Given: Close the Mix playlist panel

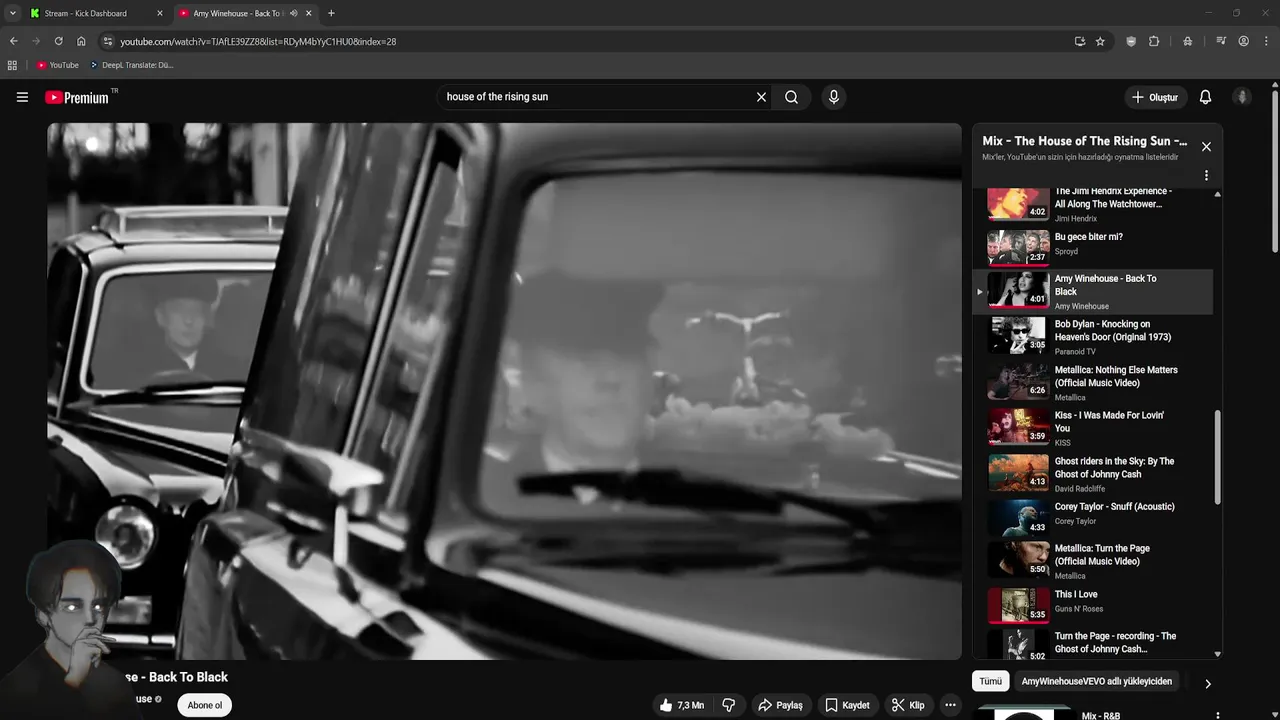Looking at the screenshot, I should coord(1206,147).
